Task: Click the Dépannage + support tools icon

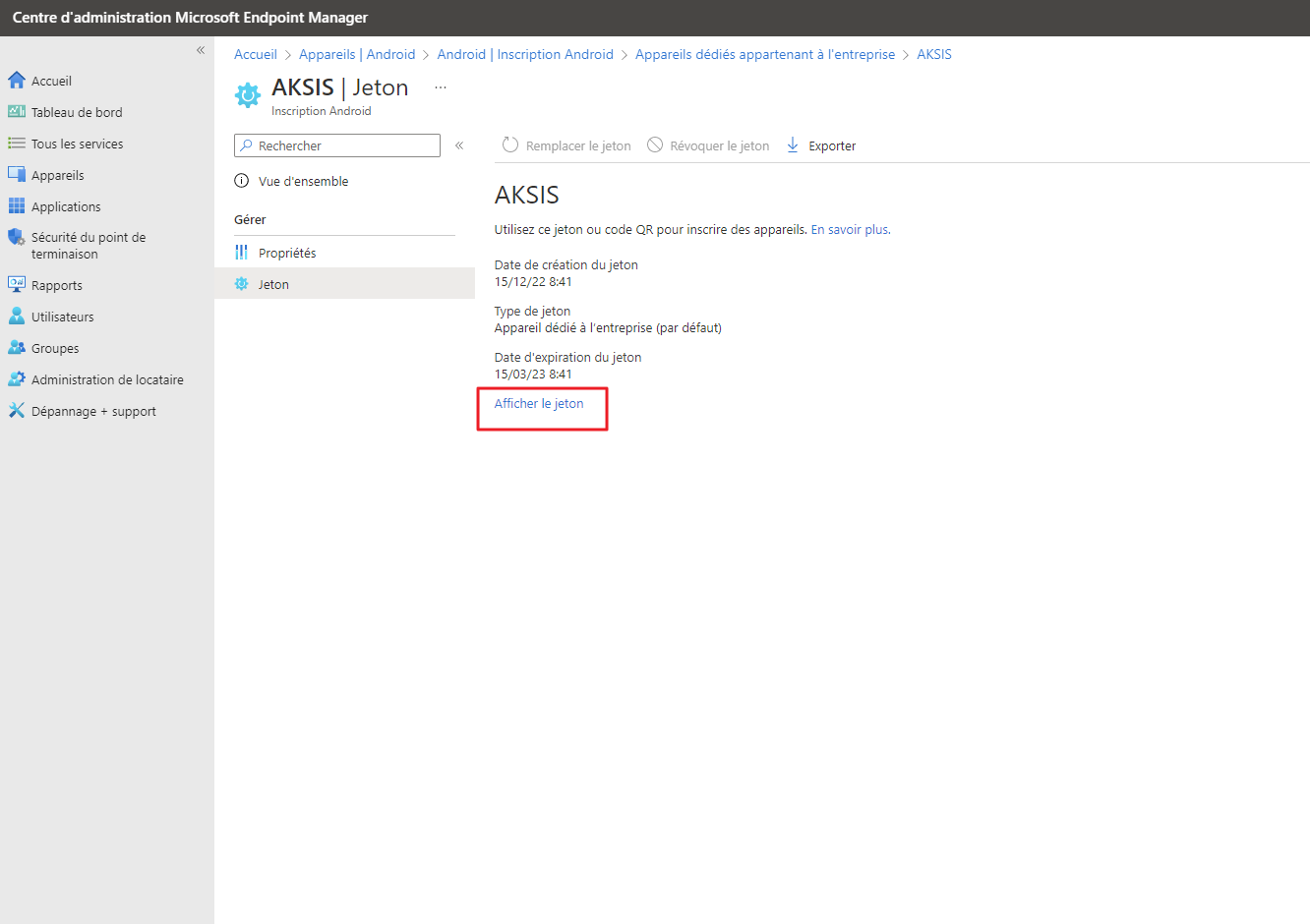Action: coord(17,411)
